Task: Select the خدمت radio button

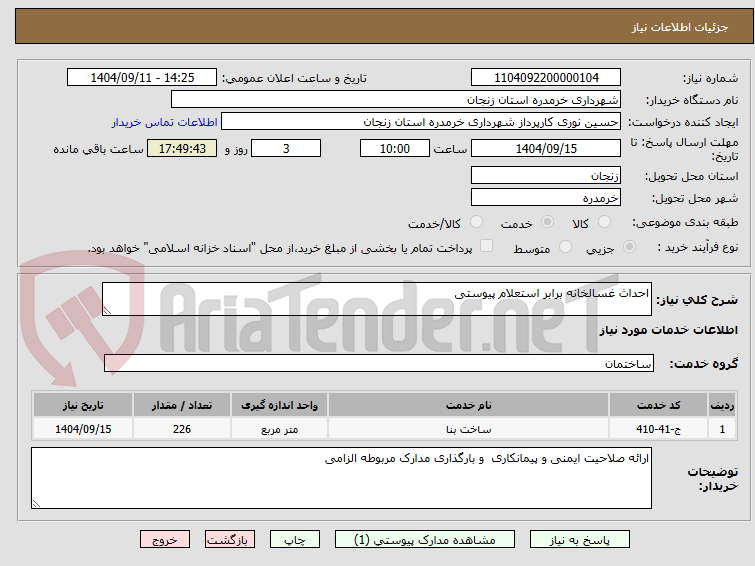Action: [x=547, y=222]
